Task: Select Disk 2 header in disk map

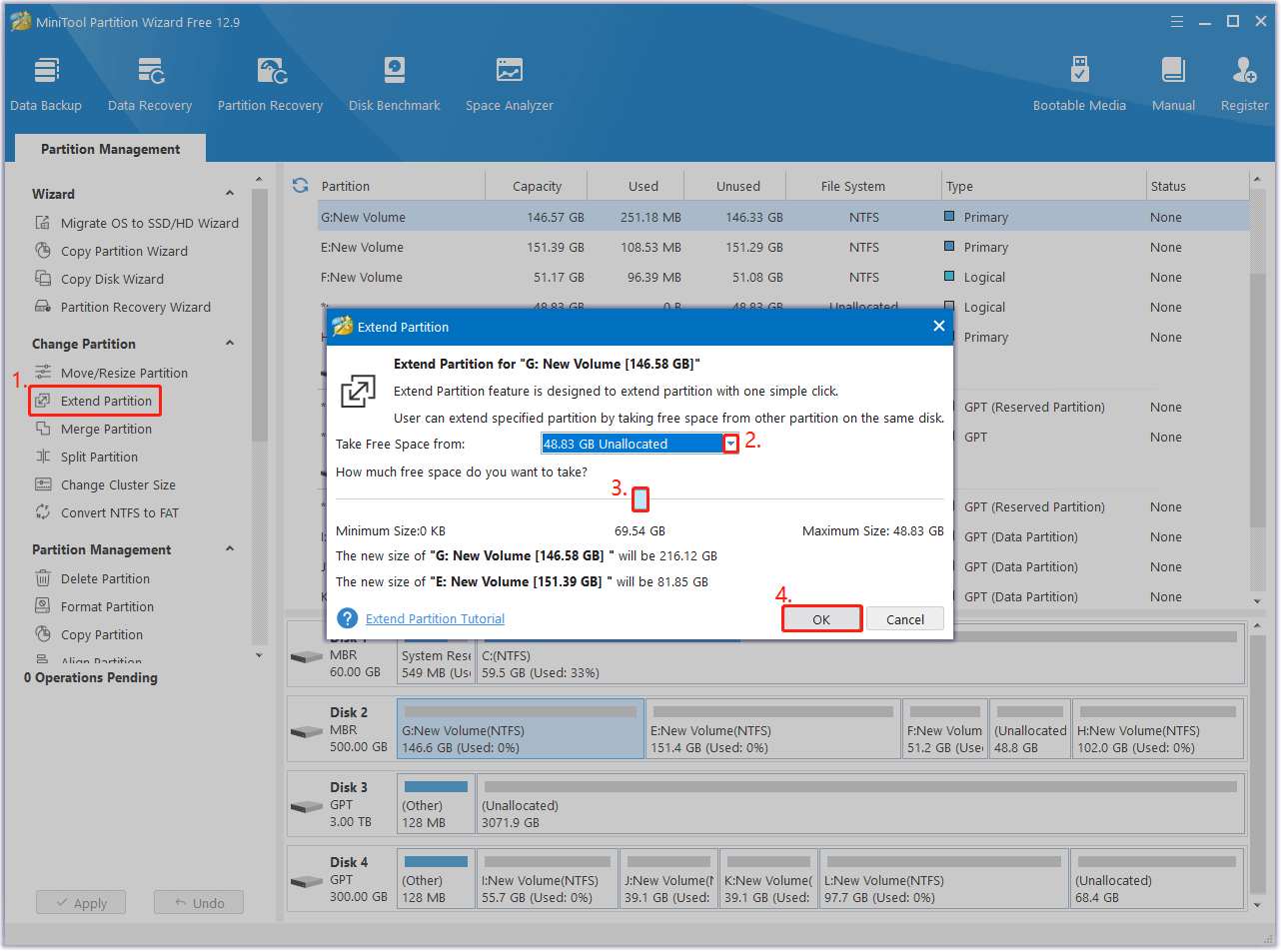Action: (x=341, y=729)
